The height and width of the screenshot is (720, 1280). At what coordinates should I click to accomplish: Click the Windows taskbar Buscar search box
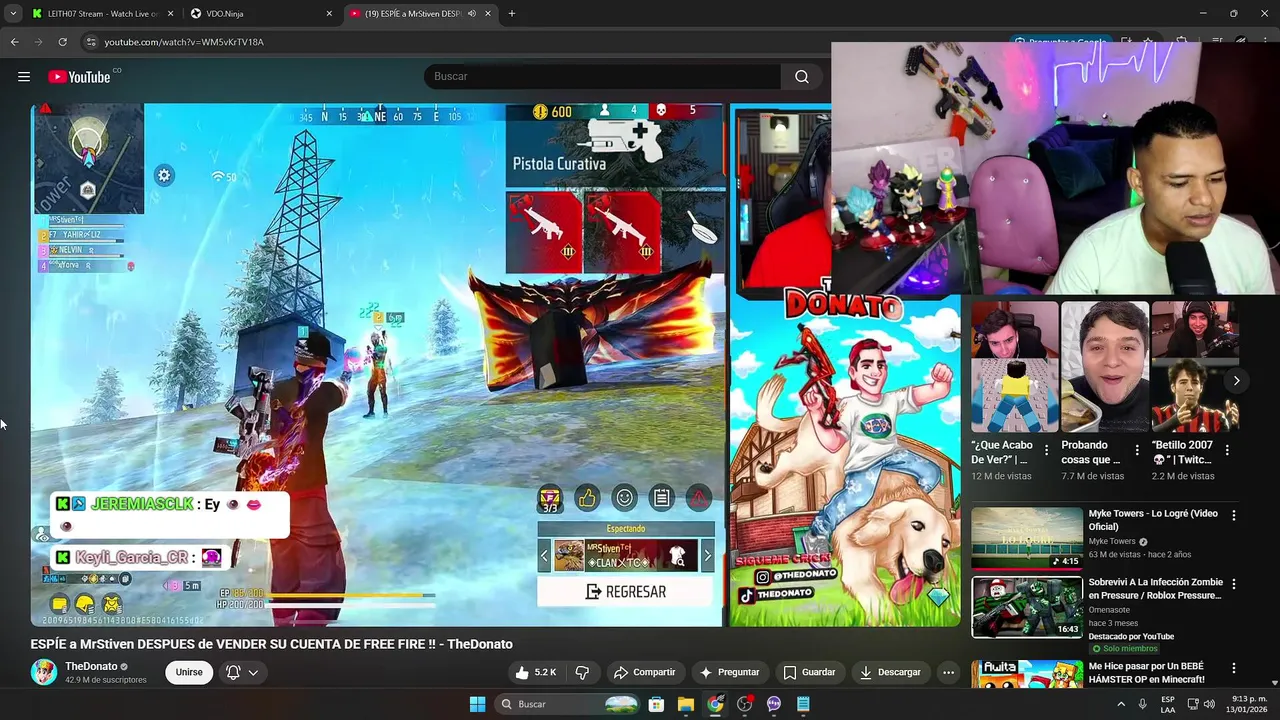tap(567, 704)
